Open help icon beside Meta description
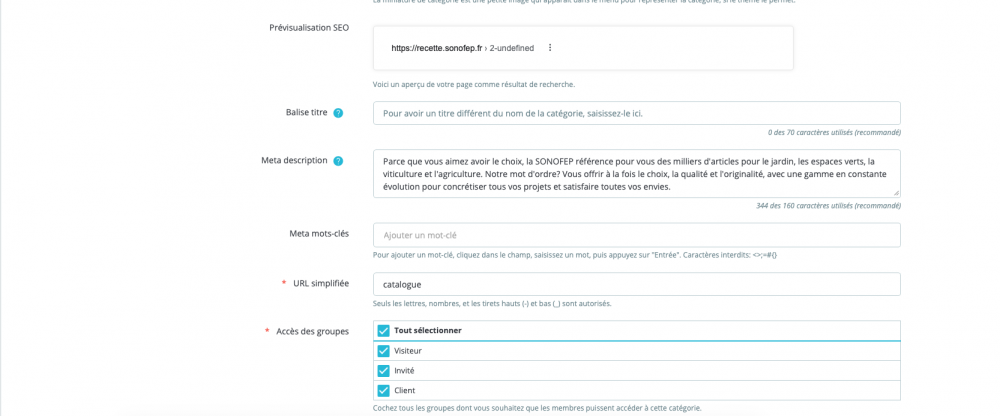 point(338,161)
